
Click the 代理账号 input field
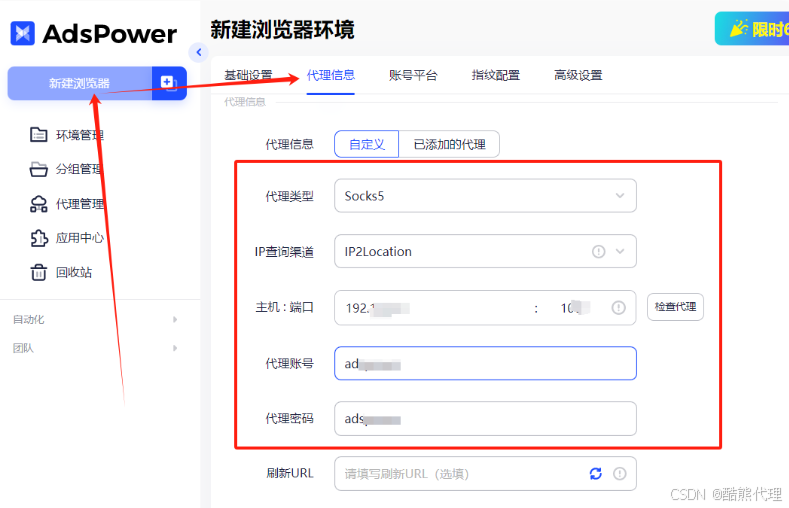(485, 364)
